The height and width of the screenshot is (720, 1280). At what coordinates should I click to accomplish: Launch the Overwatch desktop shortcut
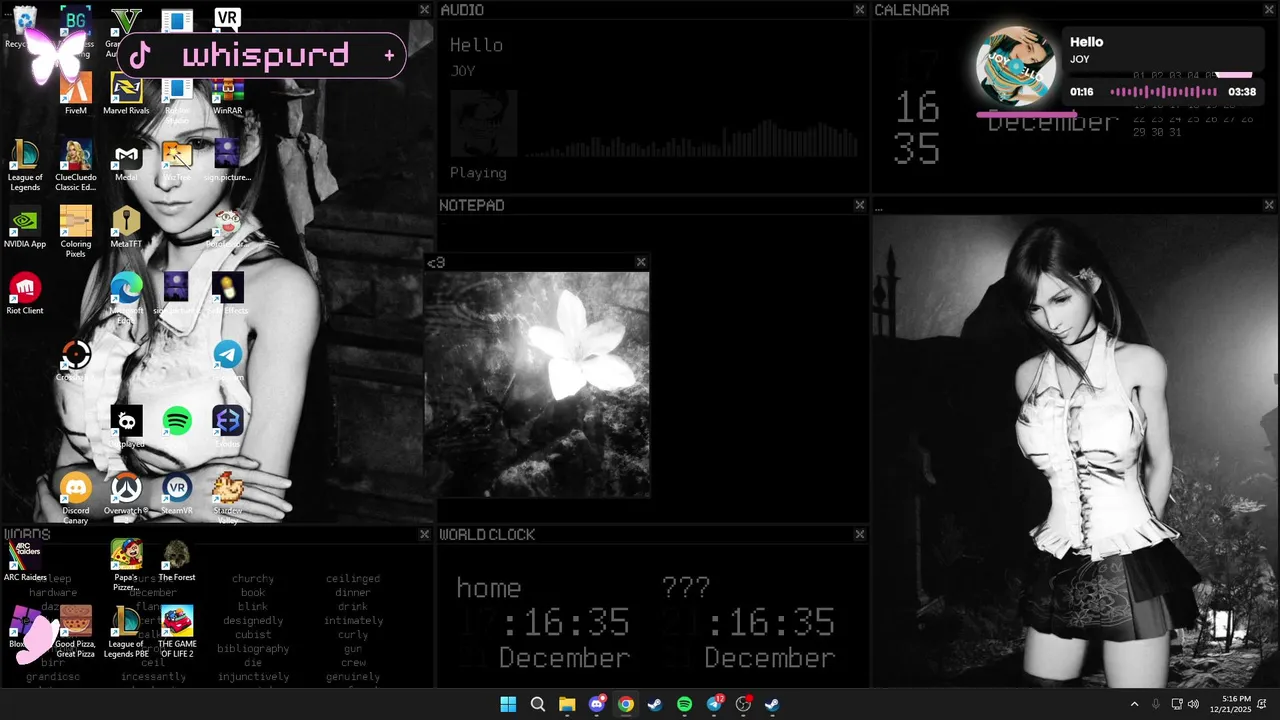click(x=126, y=494)
